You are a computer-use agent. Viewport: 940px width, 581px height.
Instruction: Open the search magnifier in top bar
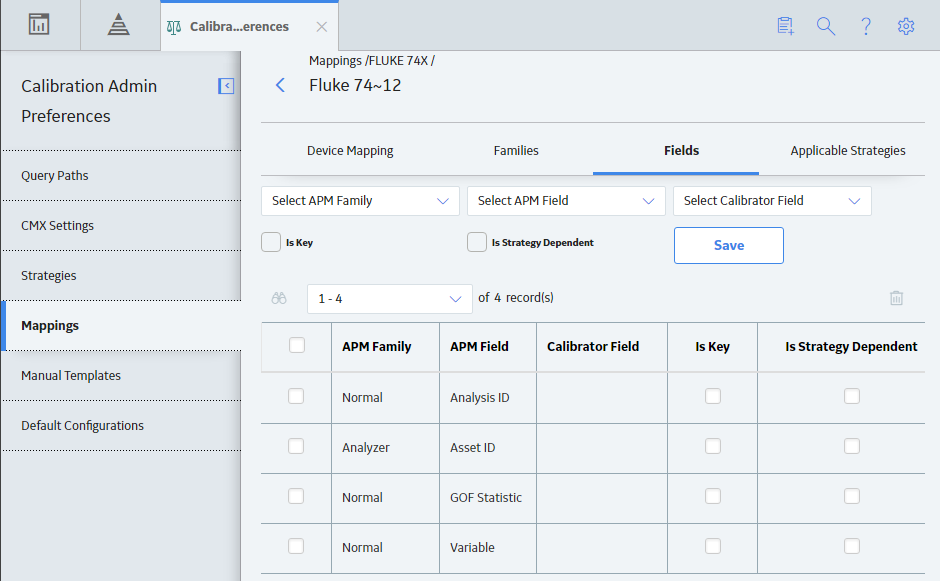pyautogui.click(x=825, y=26)
